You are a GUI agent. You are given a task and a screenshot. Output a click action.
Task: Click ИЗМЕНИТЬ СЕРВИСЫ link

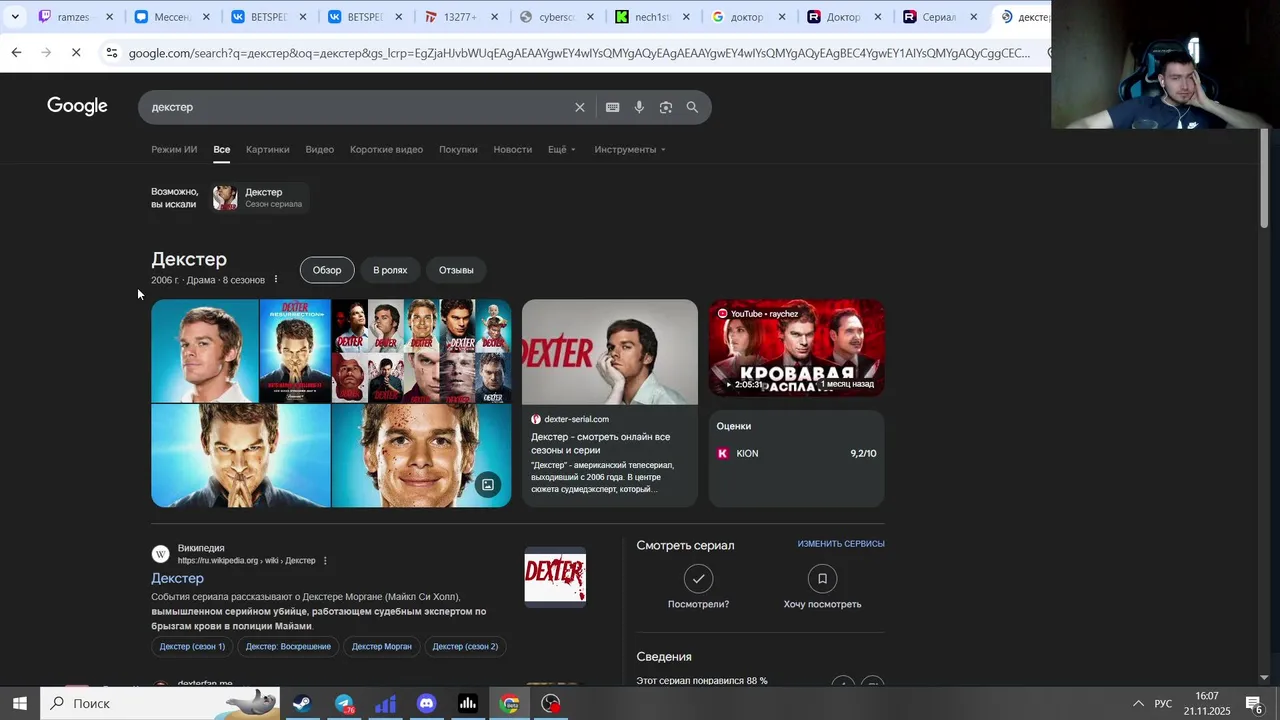[841, 544]
